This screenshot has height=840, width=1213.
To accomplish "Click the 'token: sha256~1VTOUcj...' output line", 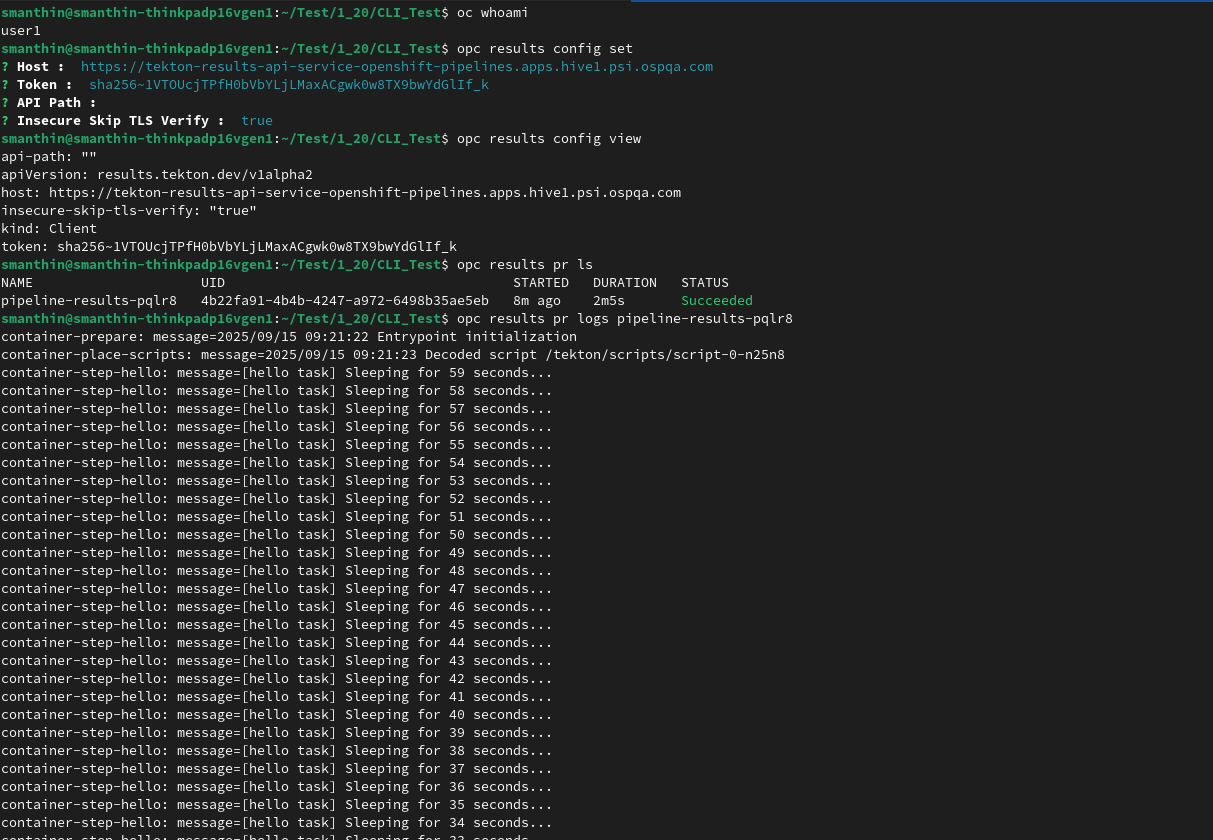I will click(229, 247).
